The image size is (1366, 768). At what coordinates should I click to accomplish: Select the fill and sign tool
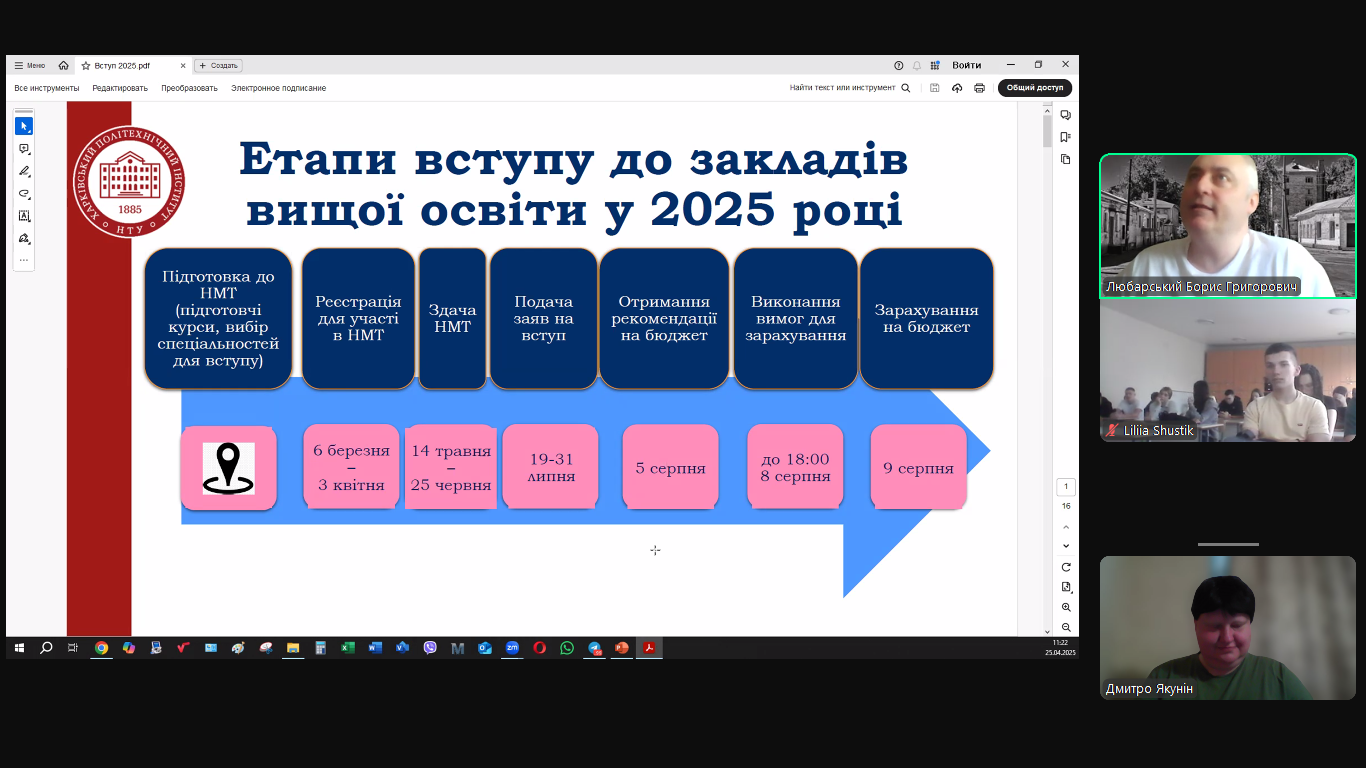24,238
